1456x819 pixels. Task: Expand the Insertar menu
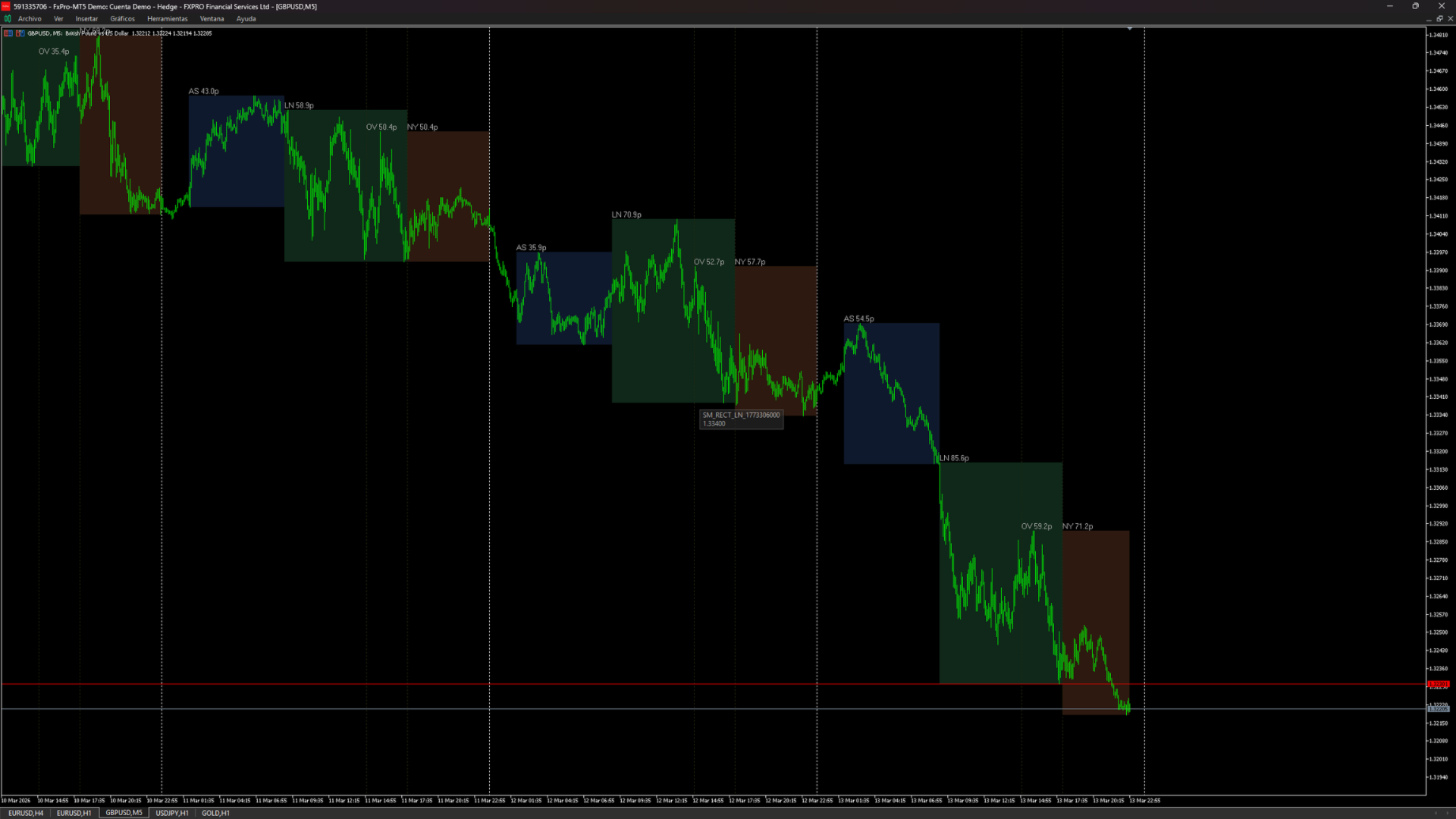[x=86, y=19]
